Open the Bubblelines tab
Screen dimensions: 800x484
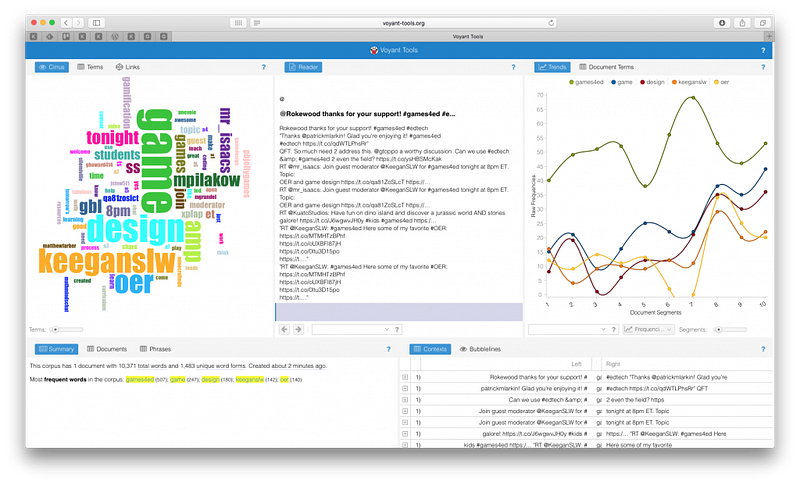click(480, 349)
